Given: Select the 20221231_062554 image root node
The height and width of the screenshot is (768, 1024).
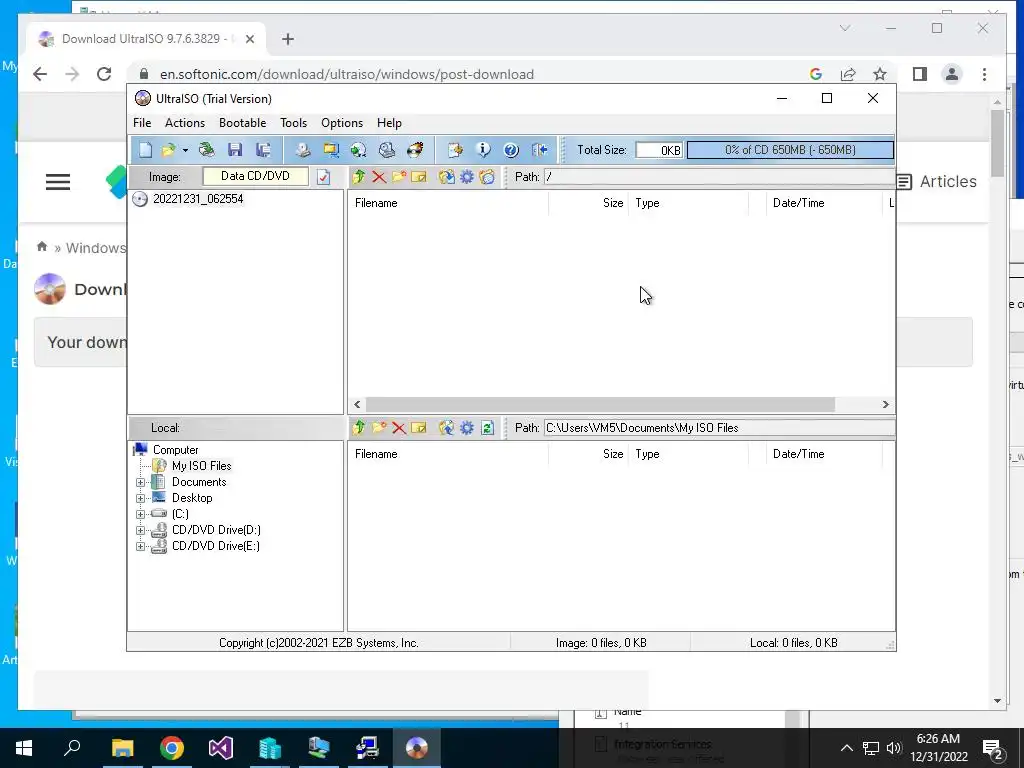Looking at the screenshot, I should [x=198, y=199].
